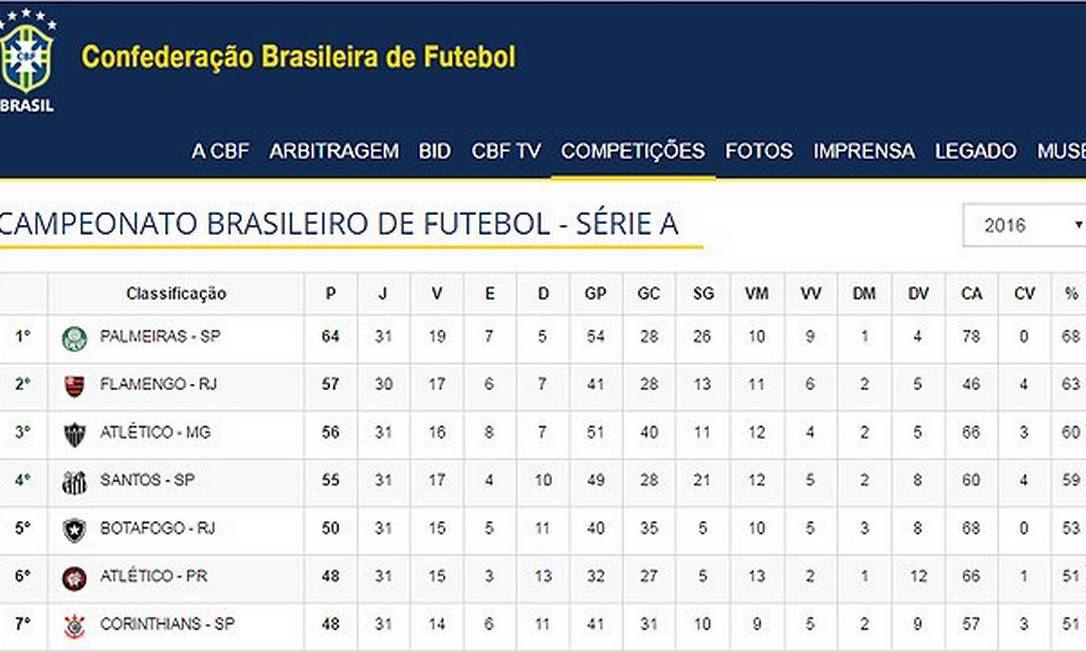
Task: Click the Classificação column header
Action: pos(176,293)
